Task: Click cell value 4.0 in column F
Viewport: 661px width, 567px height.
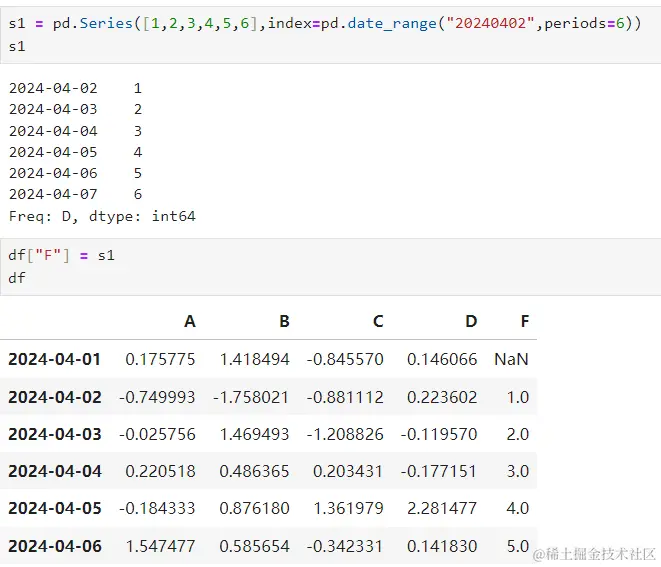Action: click(x=518, y=508)
